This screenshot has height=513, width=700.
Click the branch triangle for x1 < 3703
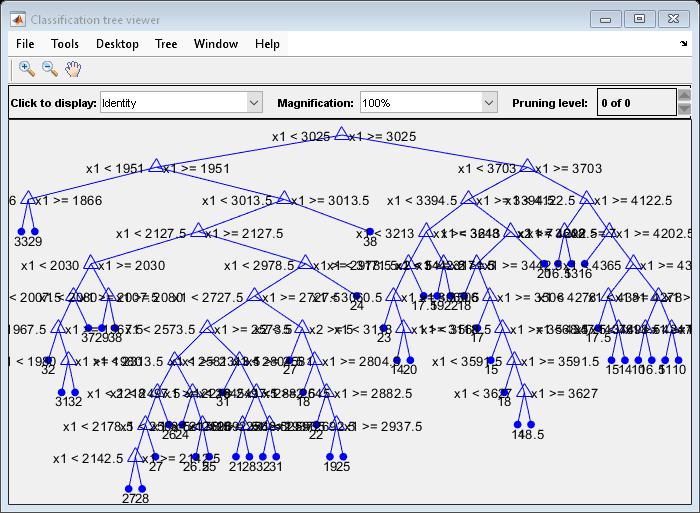(x=529, y=166)
